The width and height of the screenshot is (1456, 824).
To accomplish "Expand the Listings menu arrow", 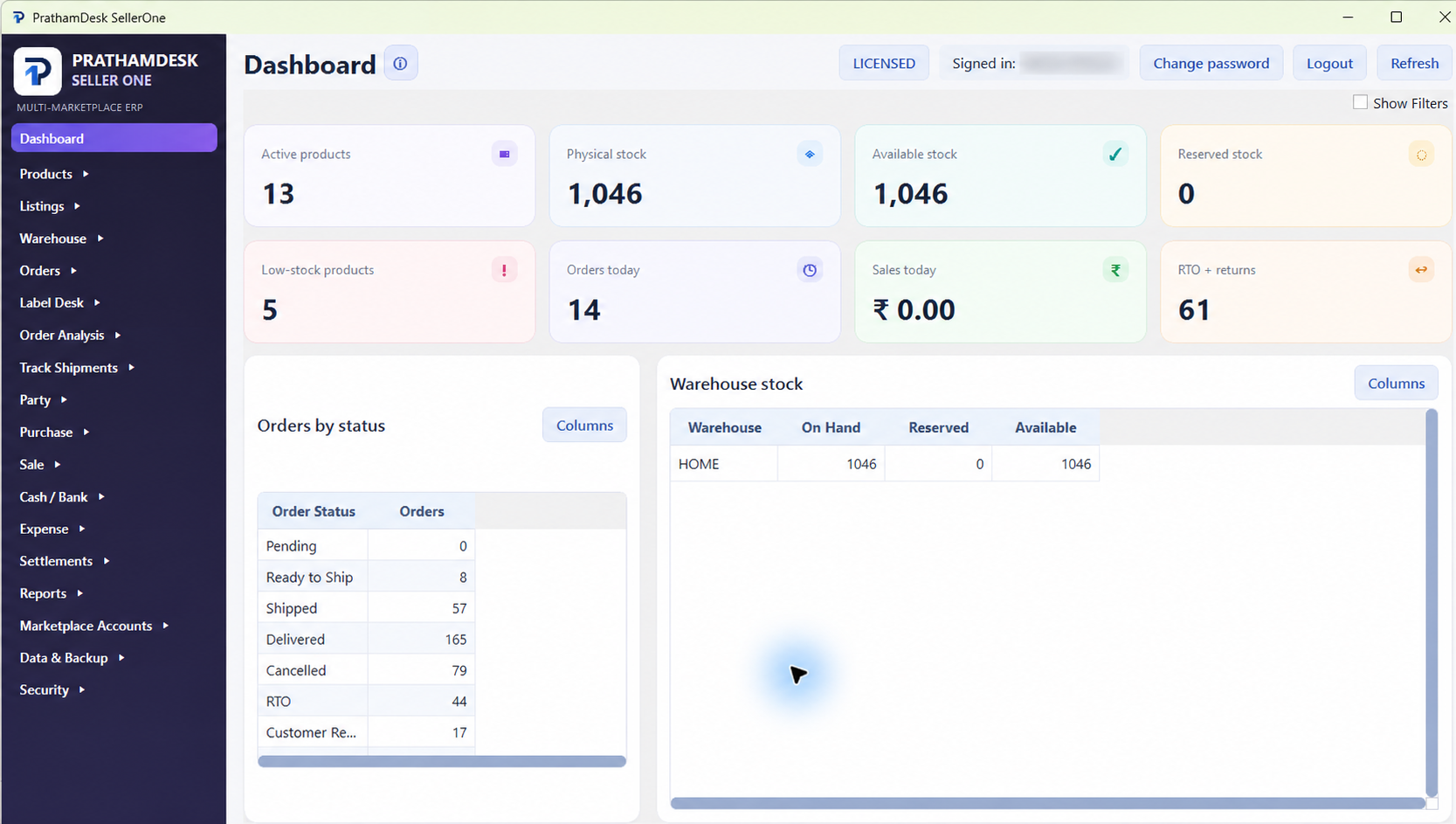I will (77, 206).
